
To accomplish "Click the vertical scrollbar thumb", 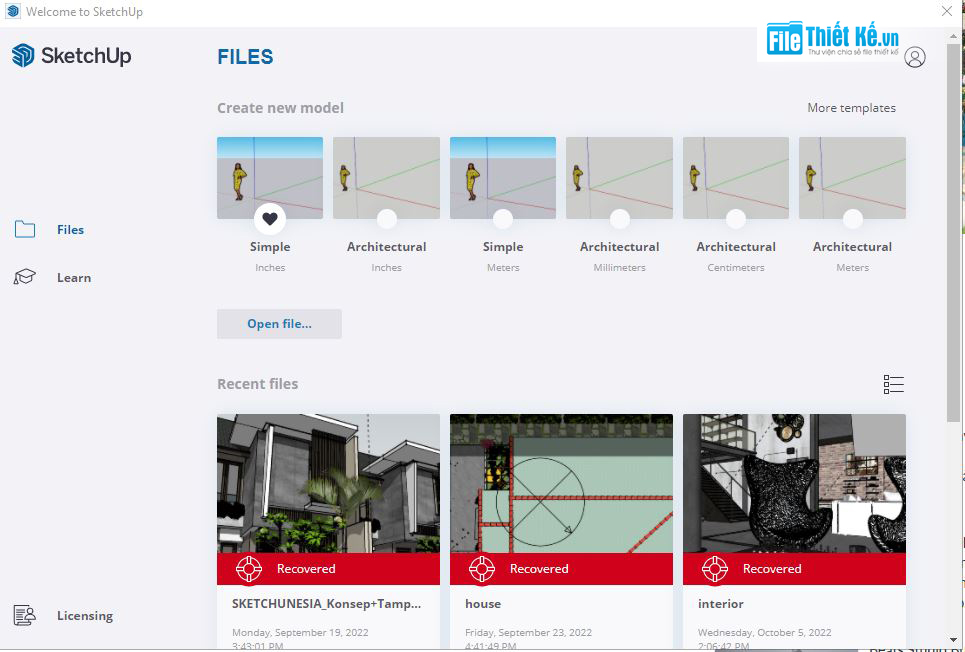I will point(953,233).
